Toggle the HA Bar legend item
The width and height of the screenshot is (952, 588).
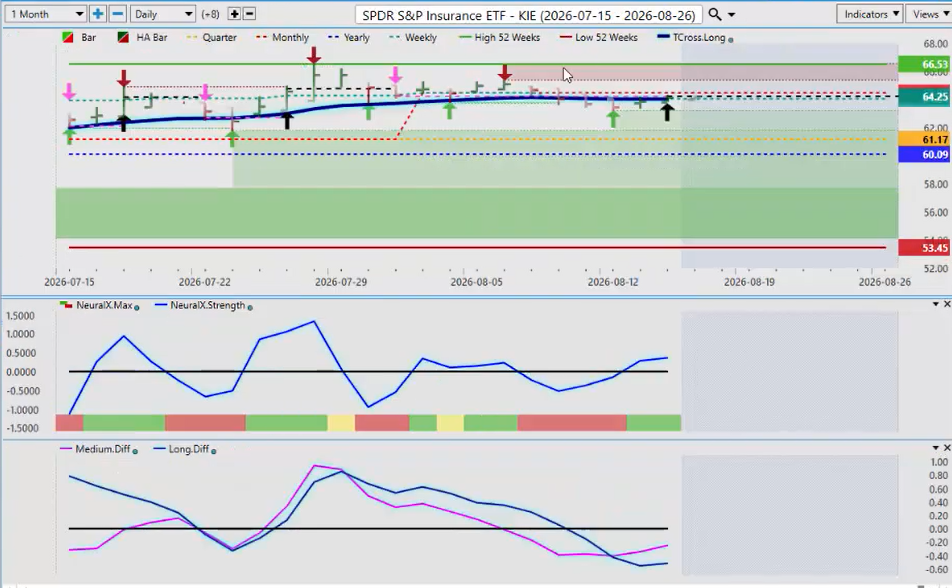[142, 38]
